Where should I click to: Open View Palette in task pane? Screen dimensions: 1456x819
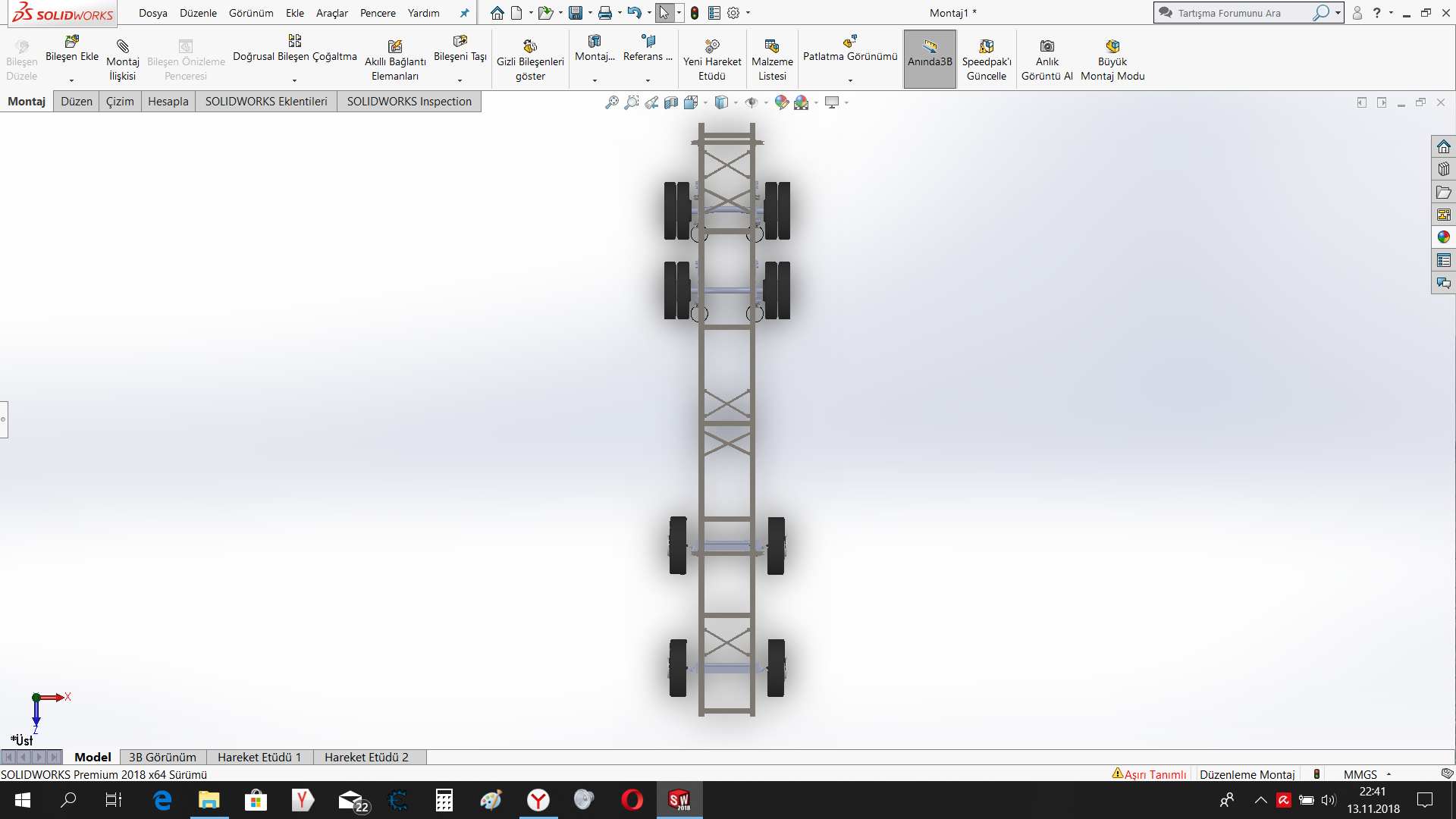[x=1444, y=215]
